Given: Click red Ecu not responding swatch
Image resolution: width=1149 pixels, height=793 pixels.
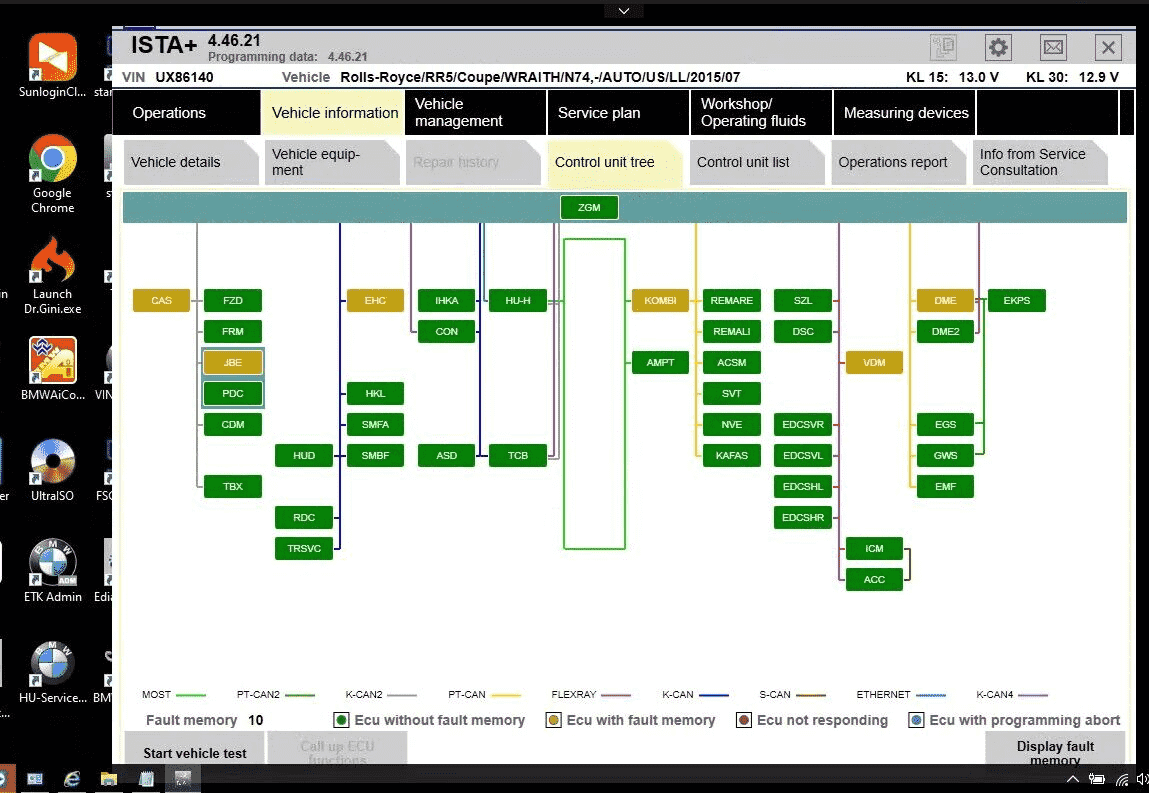Looking at the screenshot, I should pos(744,720).
